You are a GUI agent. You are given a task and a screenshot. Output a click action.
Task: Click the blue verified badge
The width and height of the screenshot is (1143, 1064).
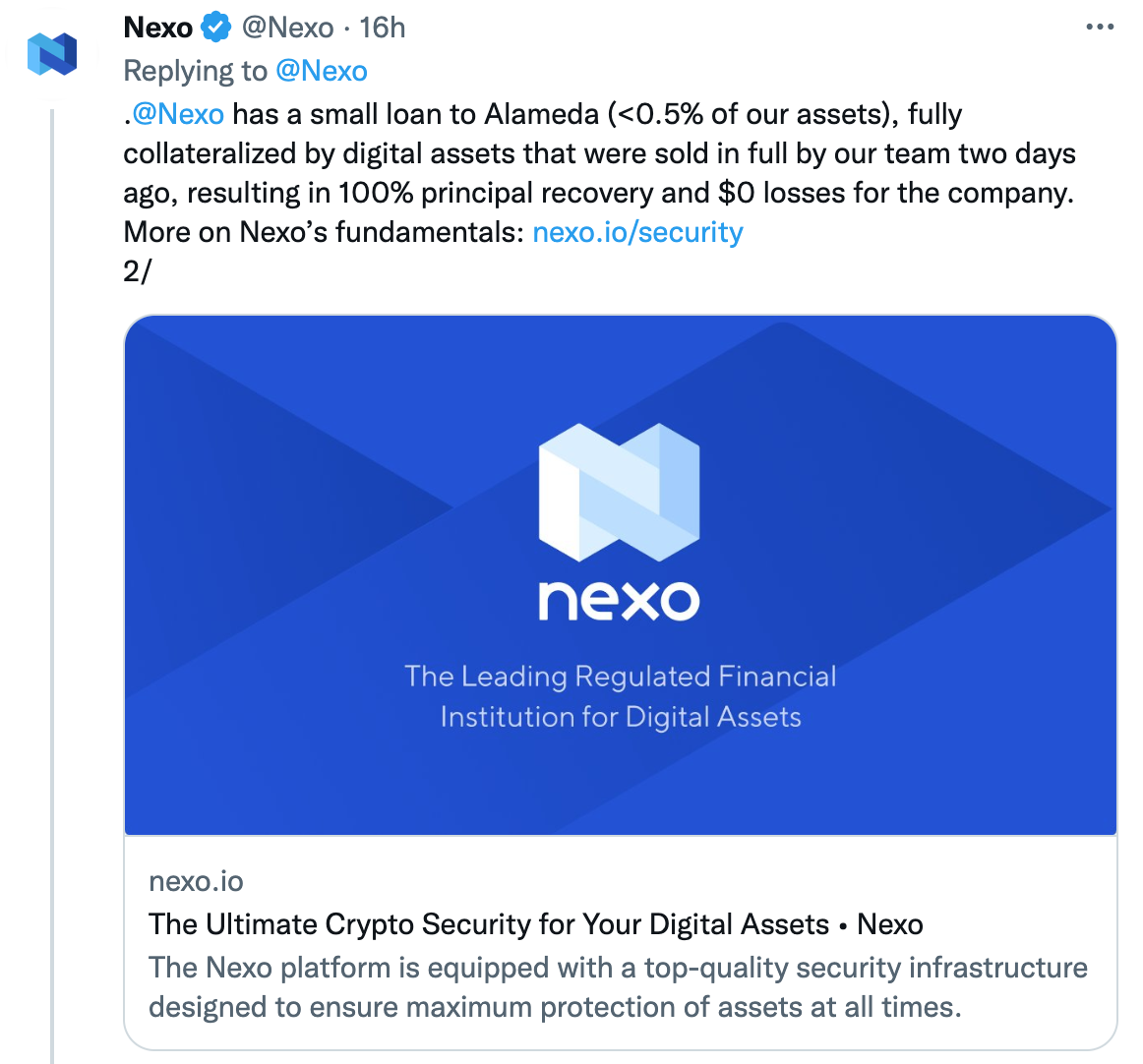[x=215, y=28]
